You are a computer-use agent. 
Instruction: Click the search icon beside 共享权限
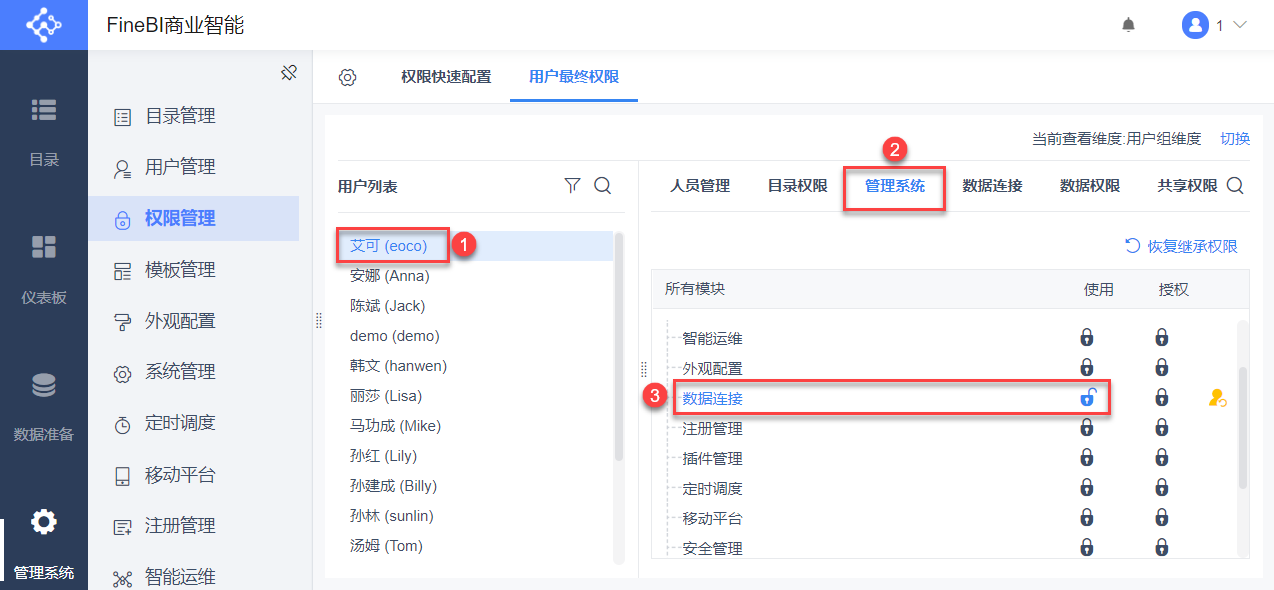click(x=1235, y=186)
